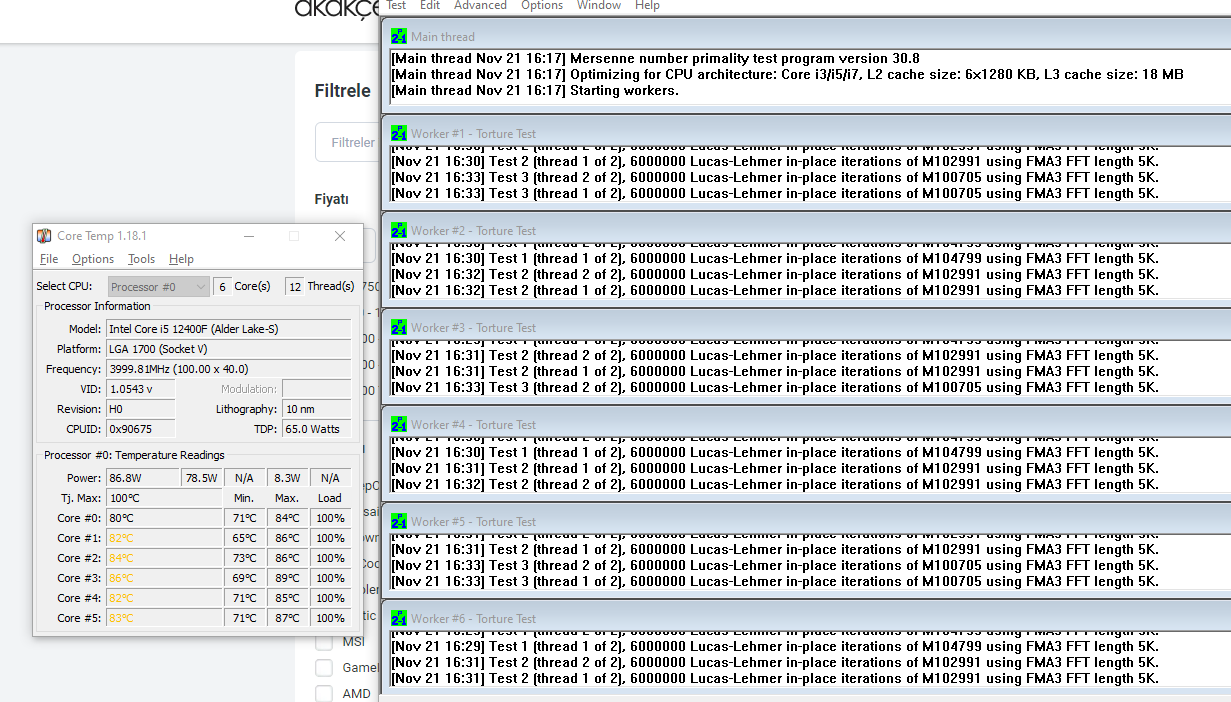Viewport: 1231px width, 702px height.
Task: Click the core count field showing 6
Action: click(x=222, y=287)
